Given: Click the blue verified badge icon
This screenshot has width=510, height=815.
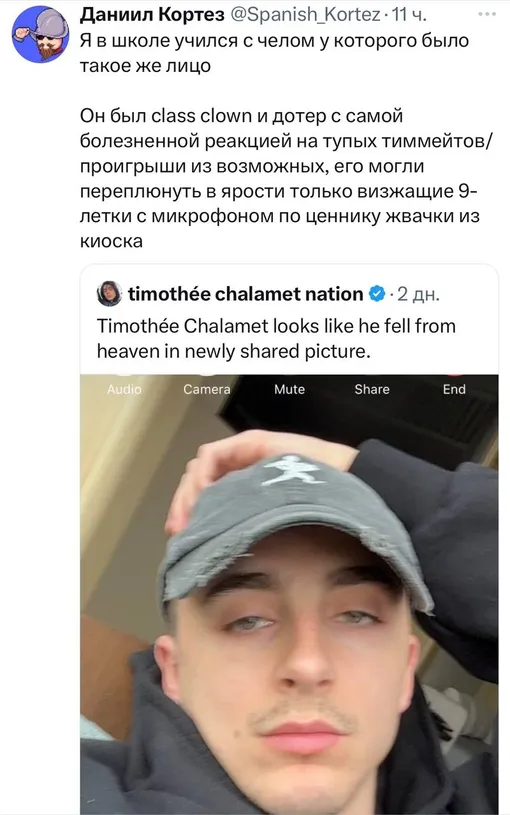Looking at the screenshot, I should [x=376, y=294].
